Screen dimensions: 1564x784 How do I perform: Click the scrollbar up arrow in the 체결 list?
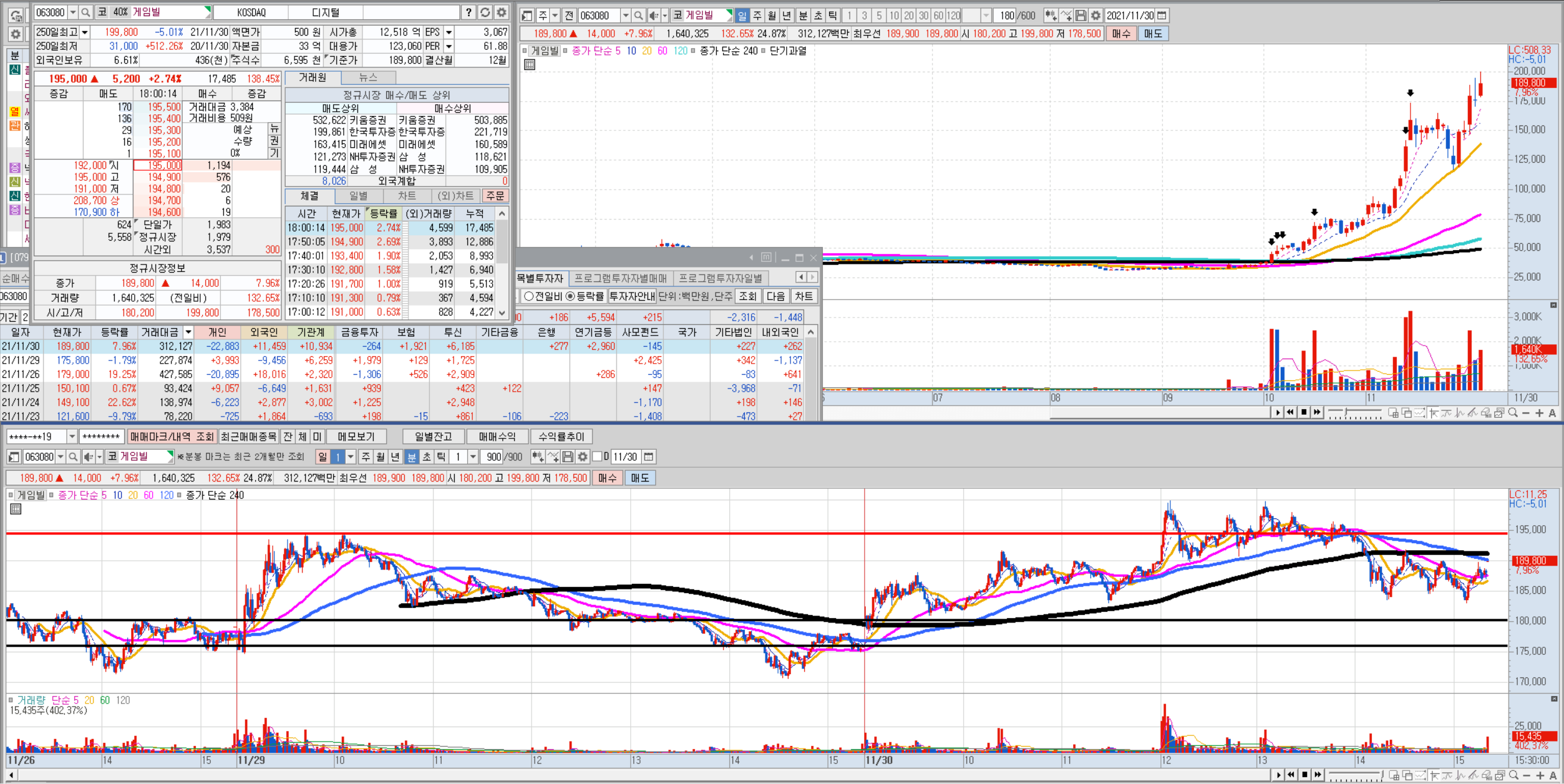[502, 213]
